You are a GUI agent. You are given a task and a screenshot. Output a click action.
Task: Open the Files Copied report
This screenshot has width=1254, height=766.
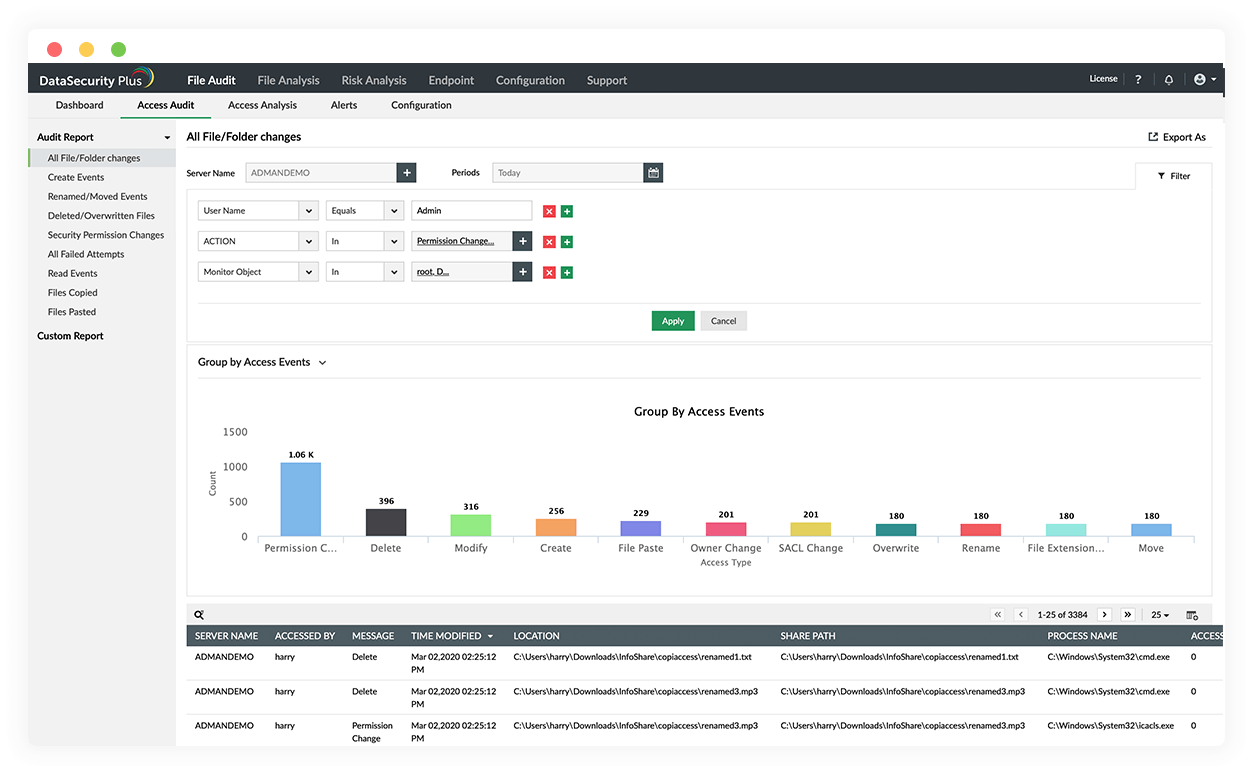pos(72,293)
